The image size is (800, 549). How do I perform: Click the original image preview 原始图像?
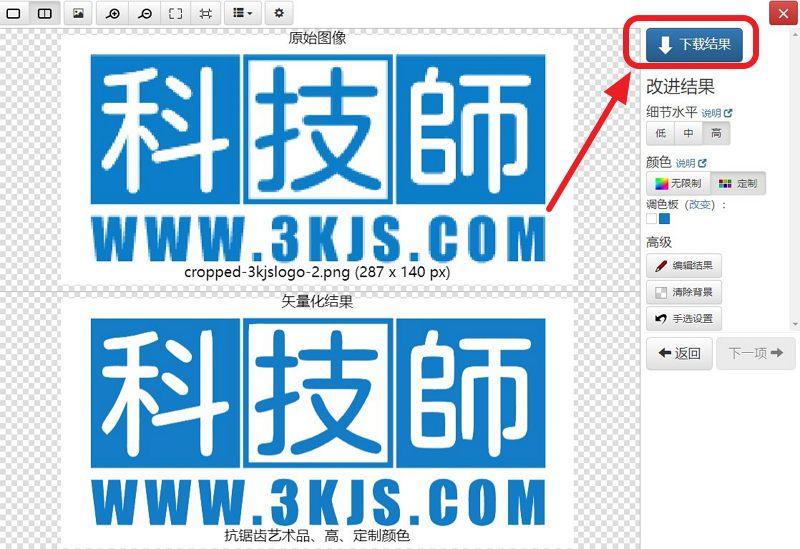click(x=318, y=158)
